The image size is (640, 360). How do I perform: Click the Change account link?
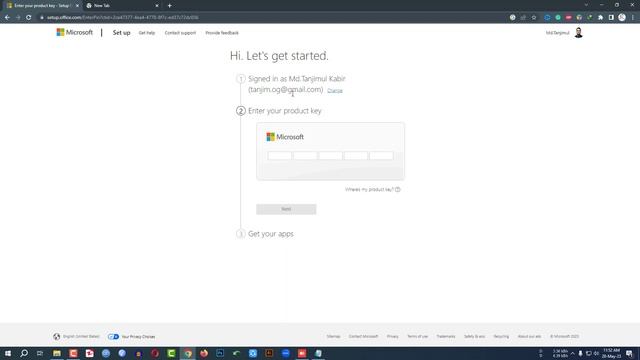(x=335, y=91)
